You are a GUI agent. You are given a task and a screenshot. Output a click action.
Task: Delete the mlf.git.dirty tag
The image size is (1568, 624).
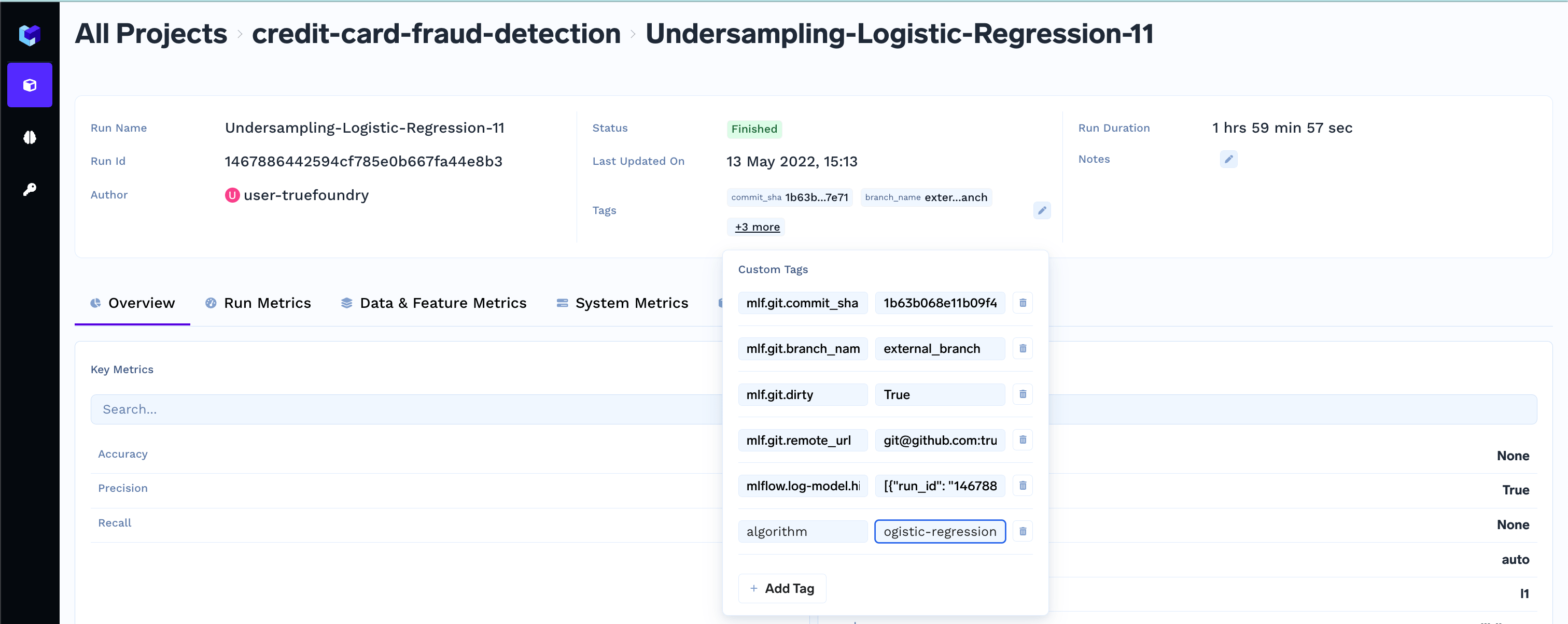(x=1023, y=394)
